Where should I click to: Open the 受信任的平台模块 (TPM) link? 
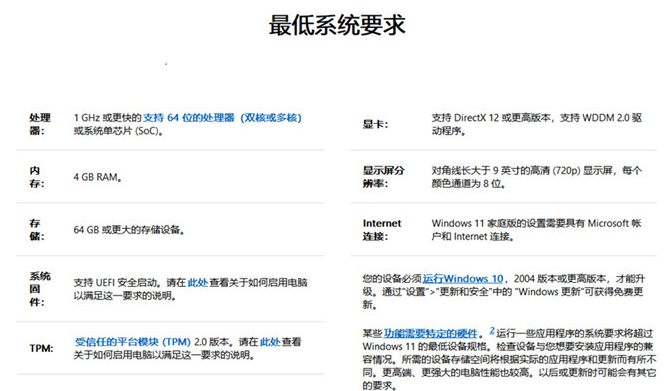[x=133, y=341]
